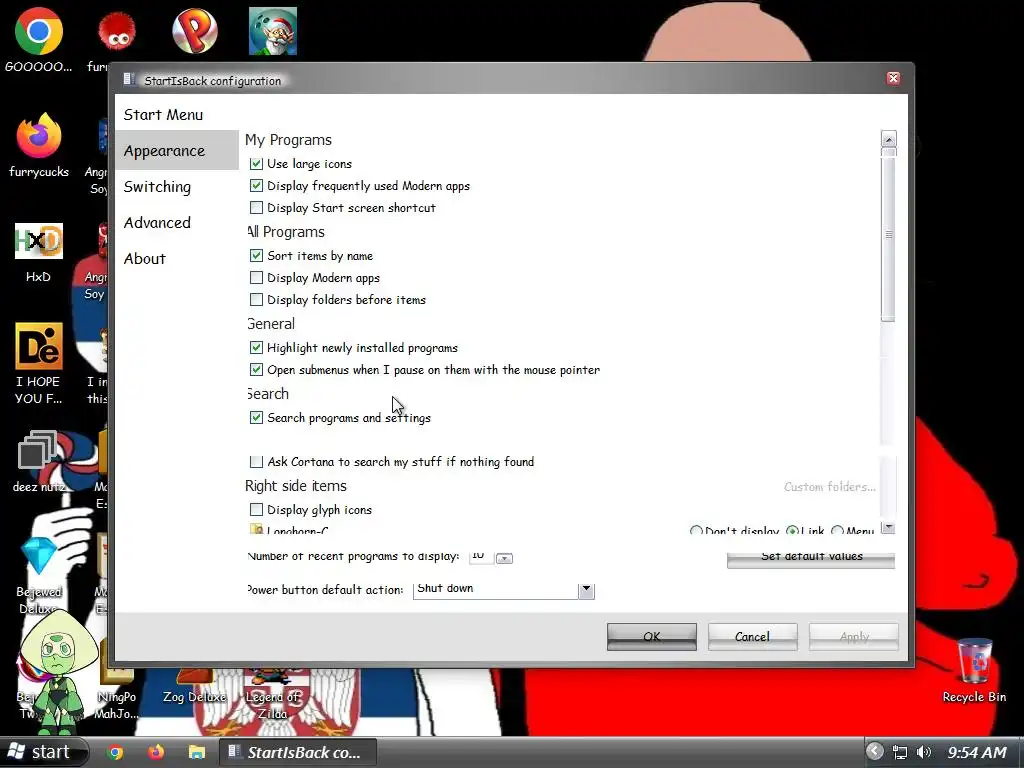
Task: Click the scrollbar down arrow
Action: 888,527
